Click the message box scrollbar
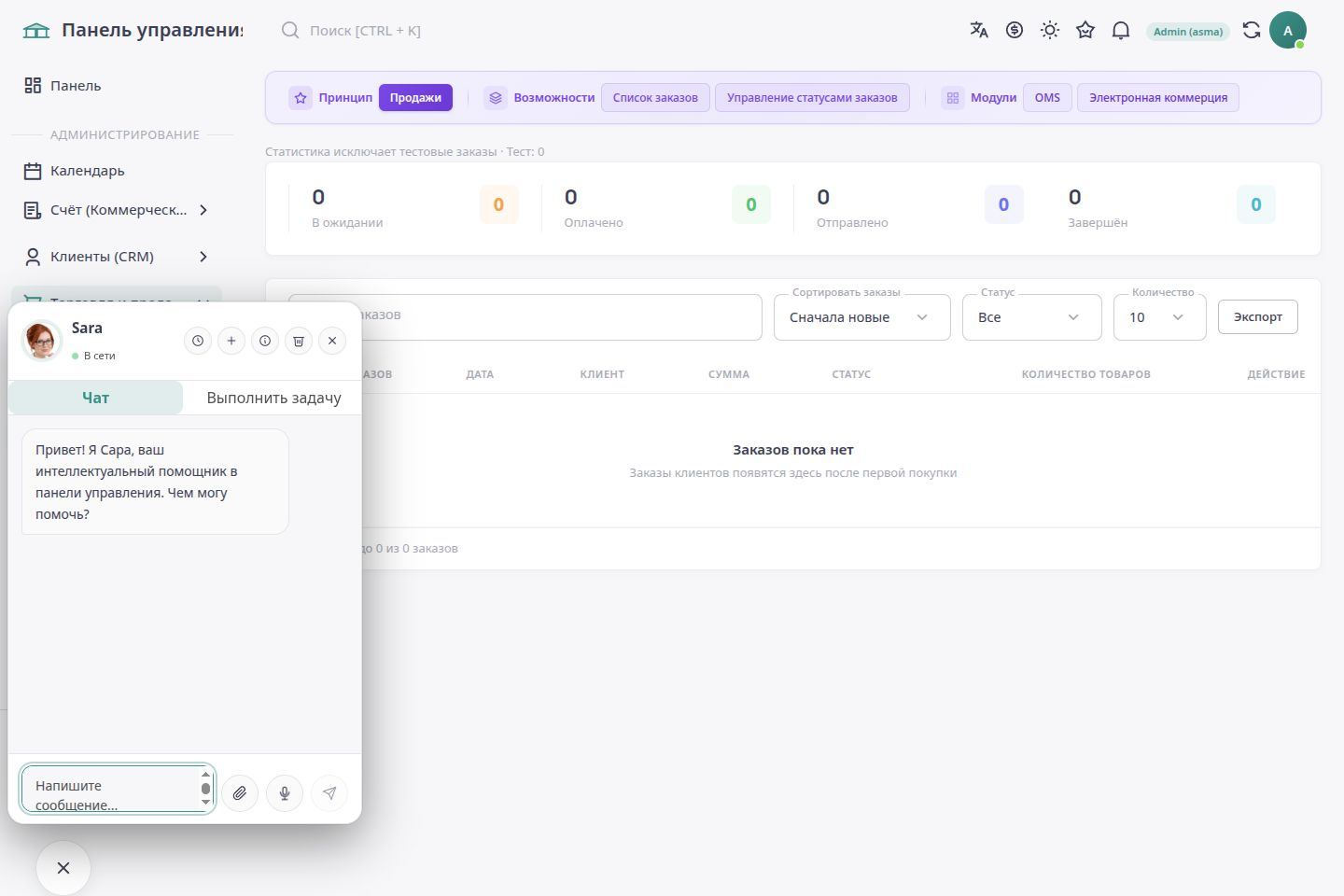The image size is (1344, 896). pos(206,790)
